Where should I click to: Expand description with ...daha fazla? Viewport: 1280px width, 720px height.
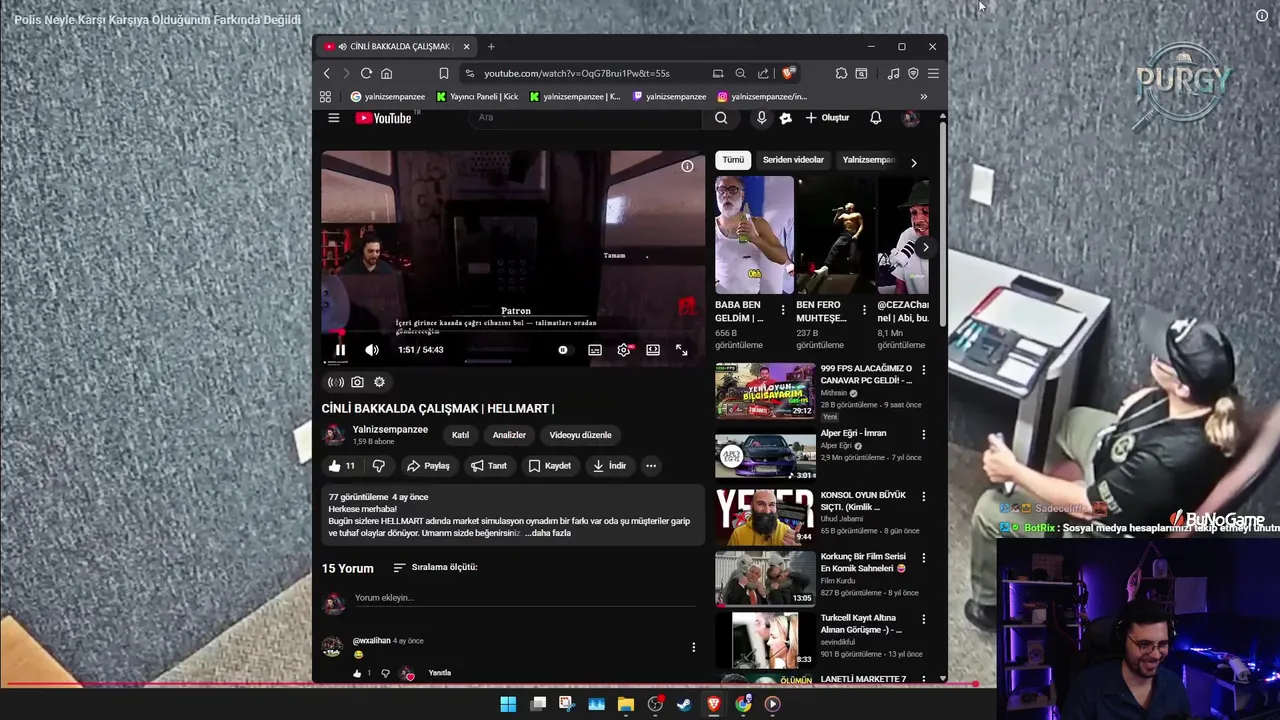[548, 533]
